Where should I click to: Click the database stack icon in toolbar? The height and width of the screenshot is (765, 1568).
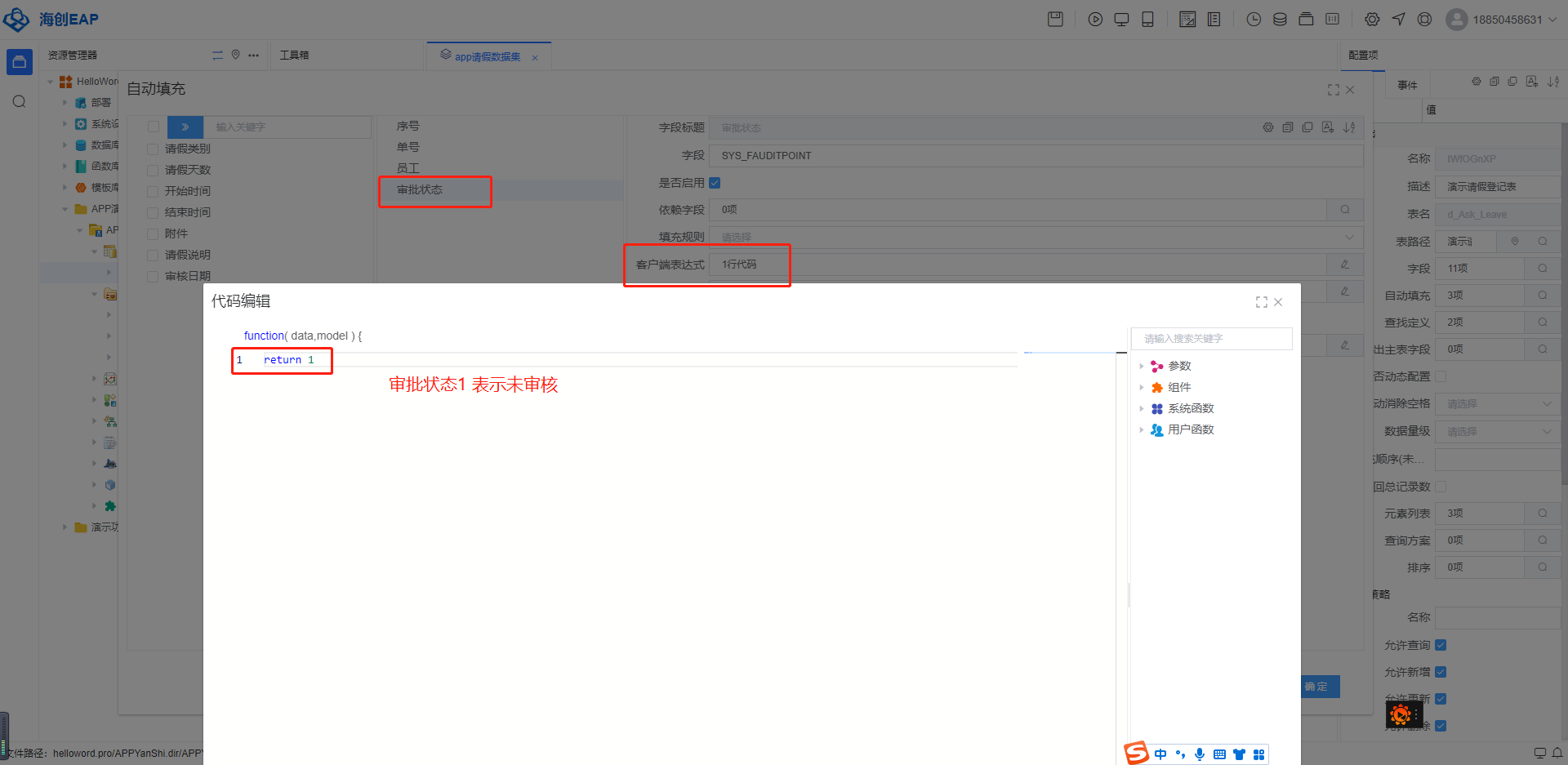[1280, 20]
